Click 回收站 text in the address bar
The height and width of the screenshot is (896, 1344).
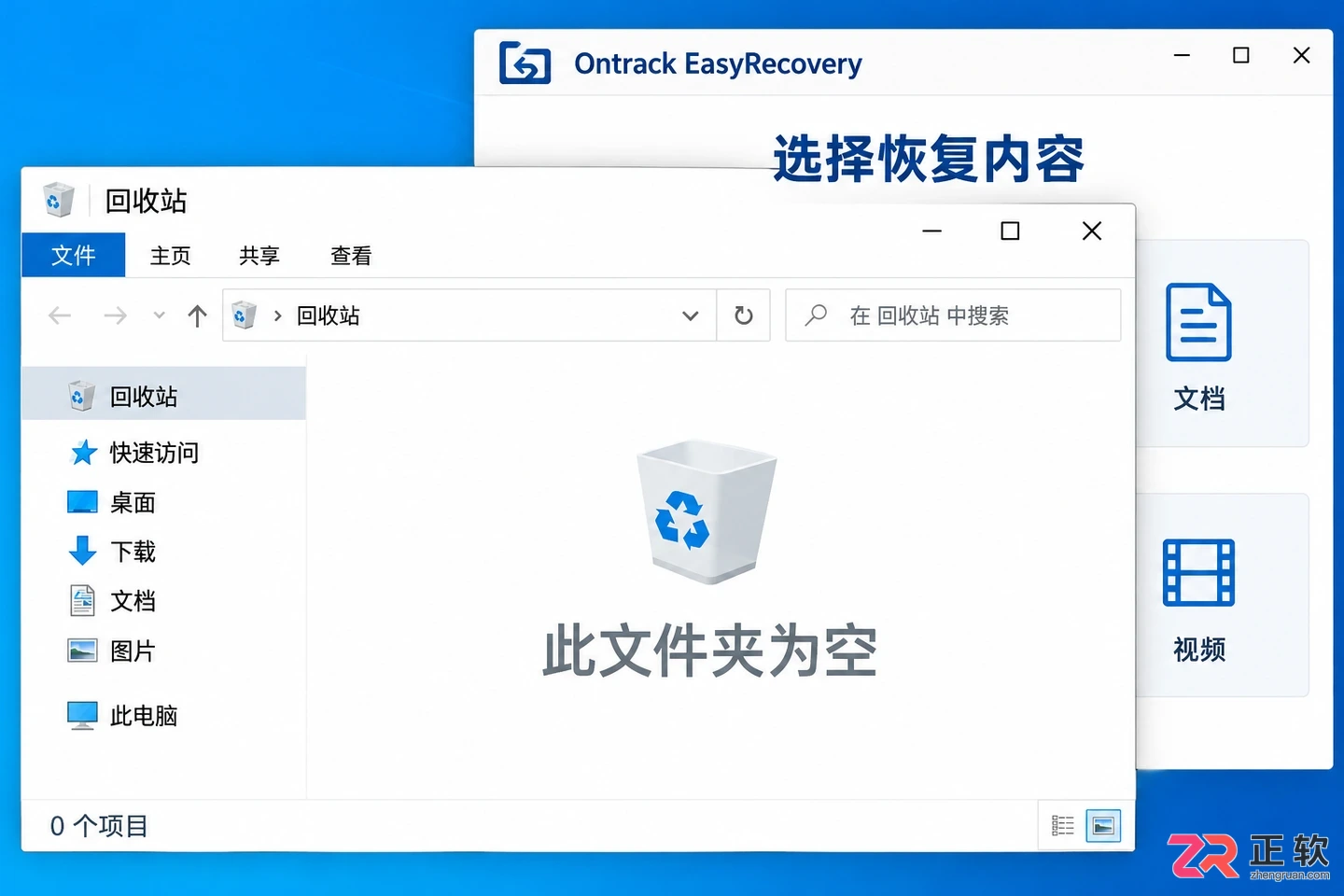click(x=329, y=315)
